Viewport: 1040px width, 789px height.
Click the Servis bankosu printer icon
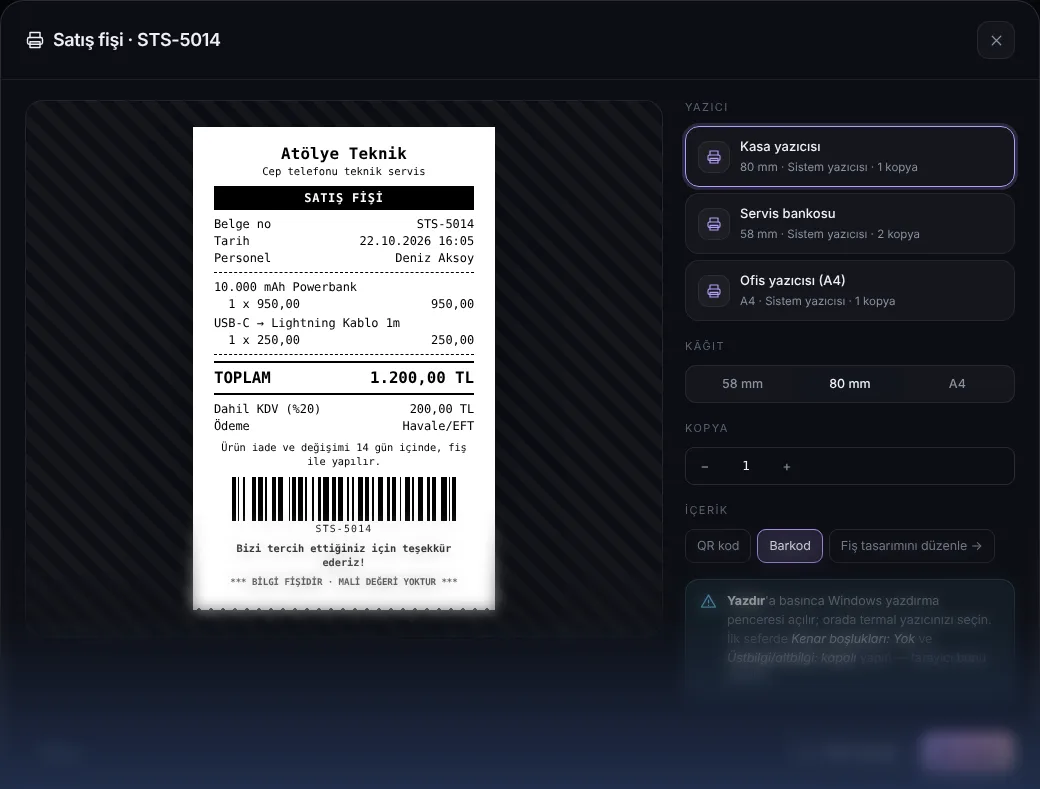[x=714, y=224]
